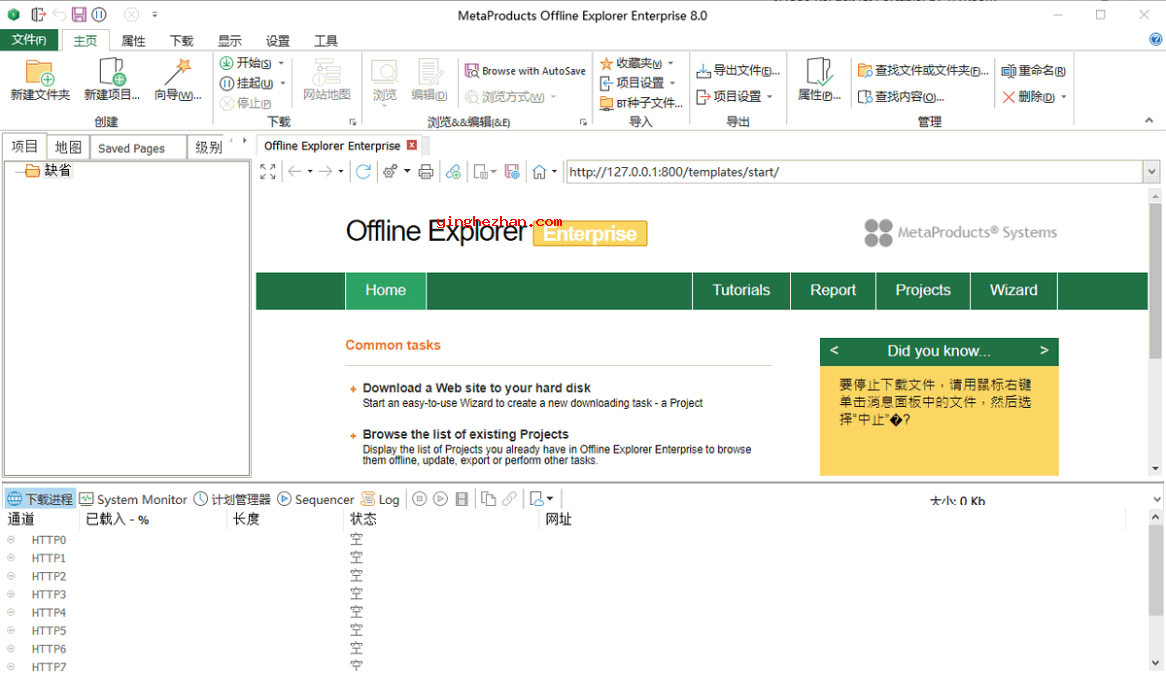
Task: Click the Tutorials navigation link
Action: [741, 290]
